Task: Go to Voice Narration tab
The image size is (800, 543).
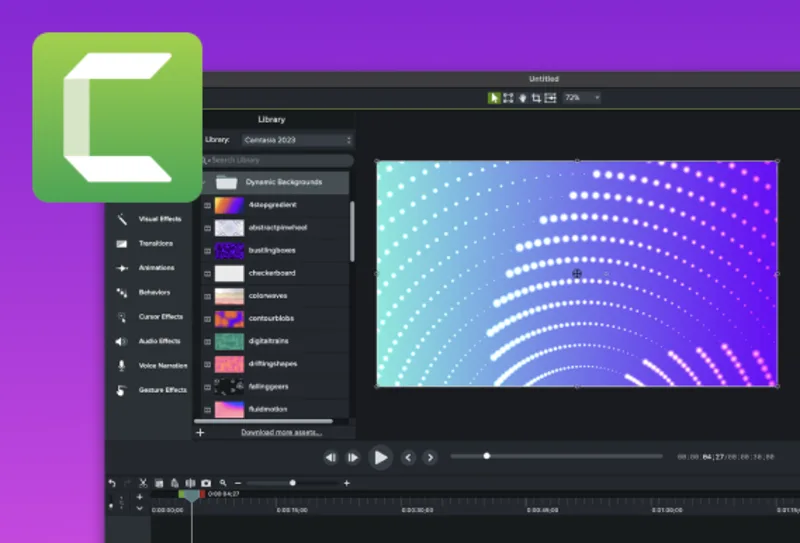Action: 152,365
